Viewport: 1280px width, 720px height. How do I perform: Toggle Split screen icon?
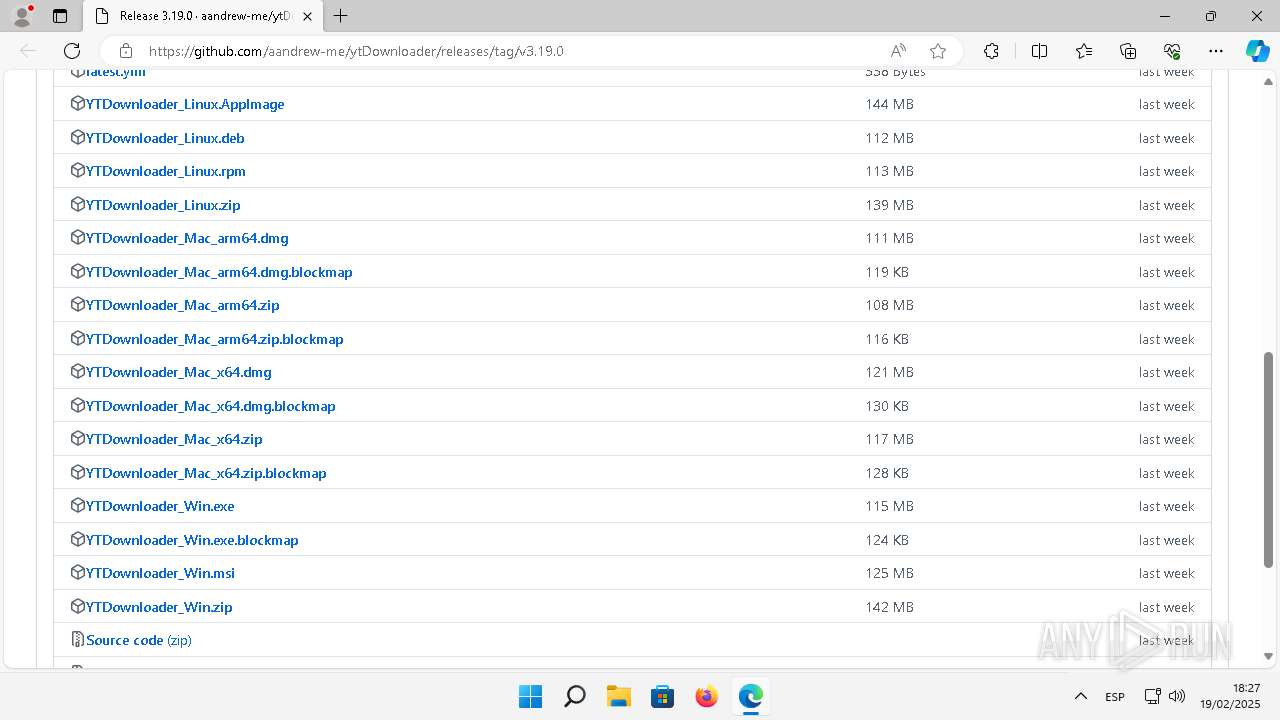pyautogui.click(x=1039, y=51)
